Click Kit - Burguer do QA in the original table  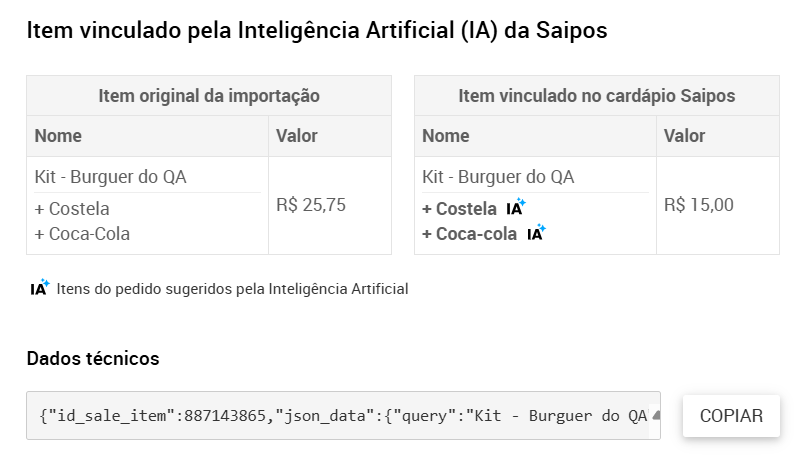point(111,177)
